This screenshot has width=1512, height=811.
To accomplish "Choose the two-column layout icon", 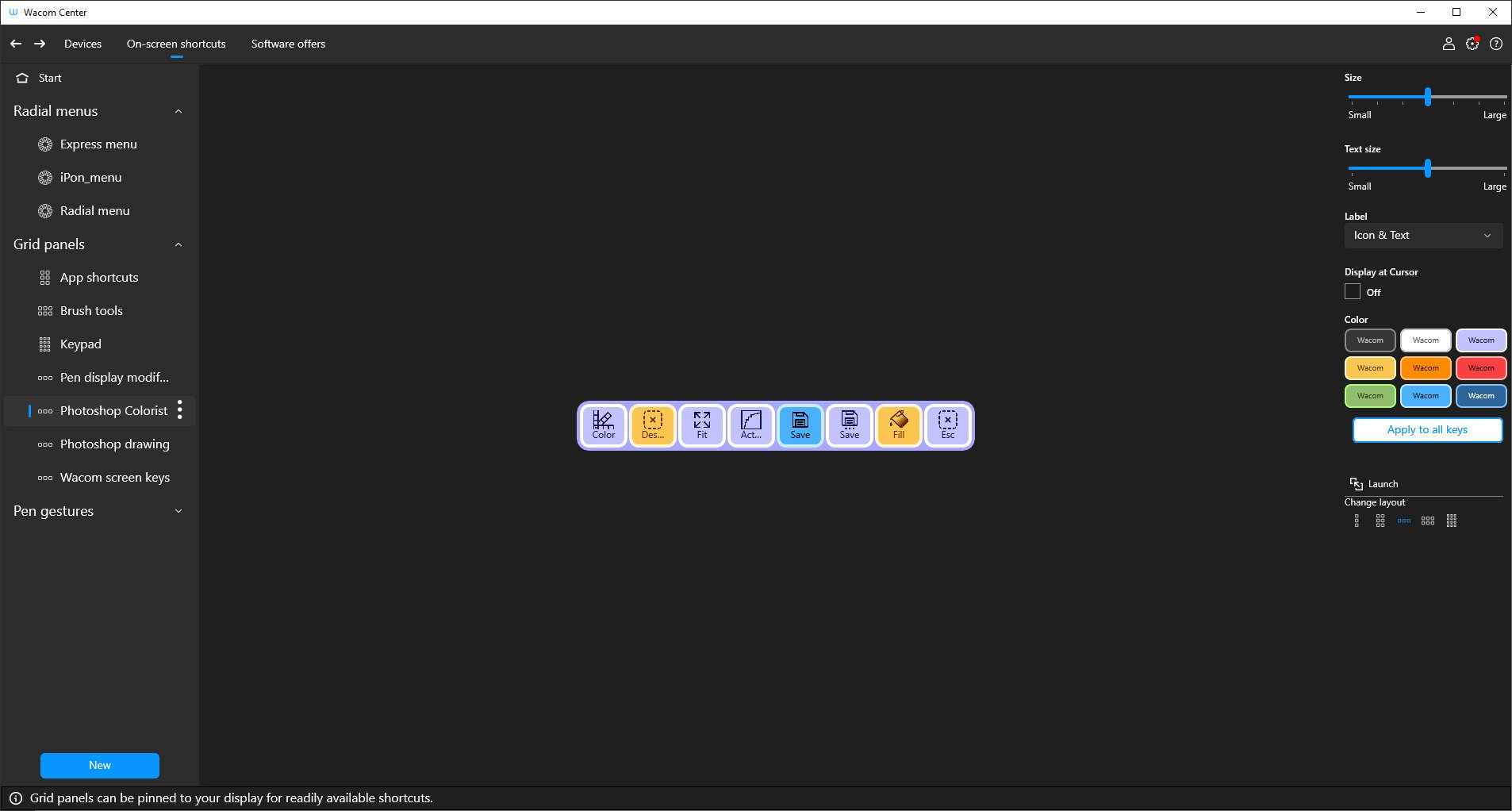I will tap(1380, 521).
